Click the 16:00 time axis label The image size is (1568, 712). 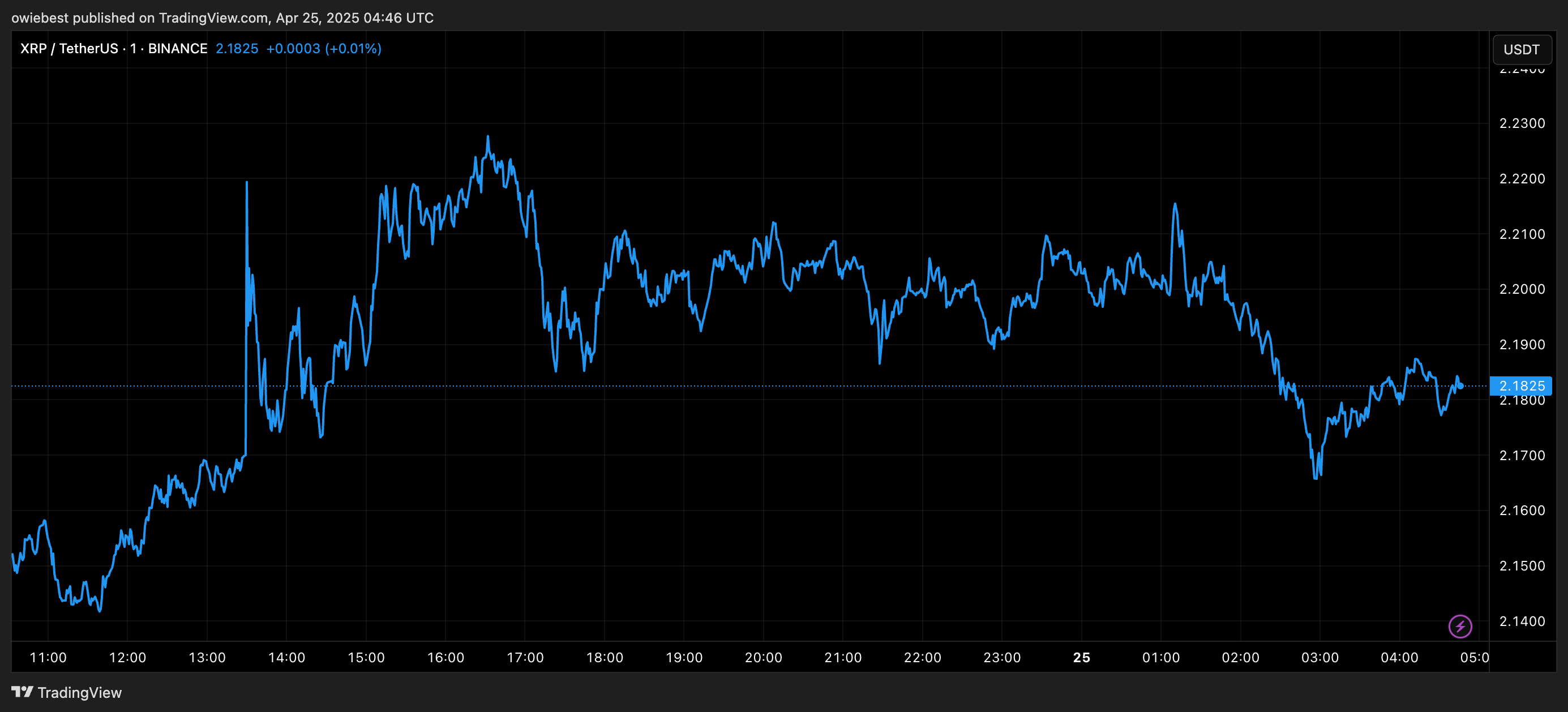coord(445,658)
